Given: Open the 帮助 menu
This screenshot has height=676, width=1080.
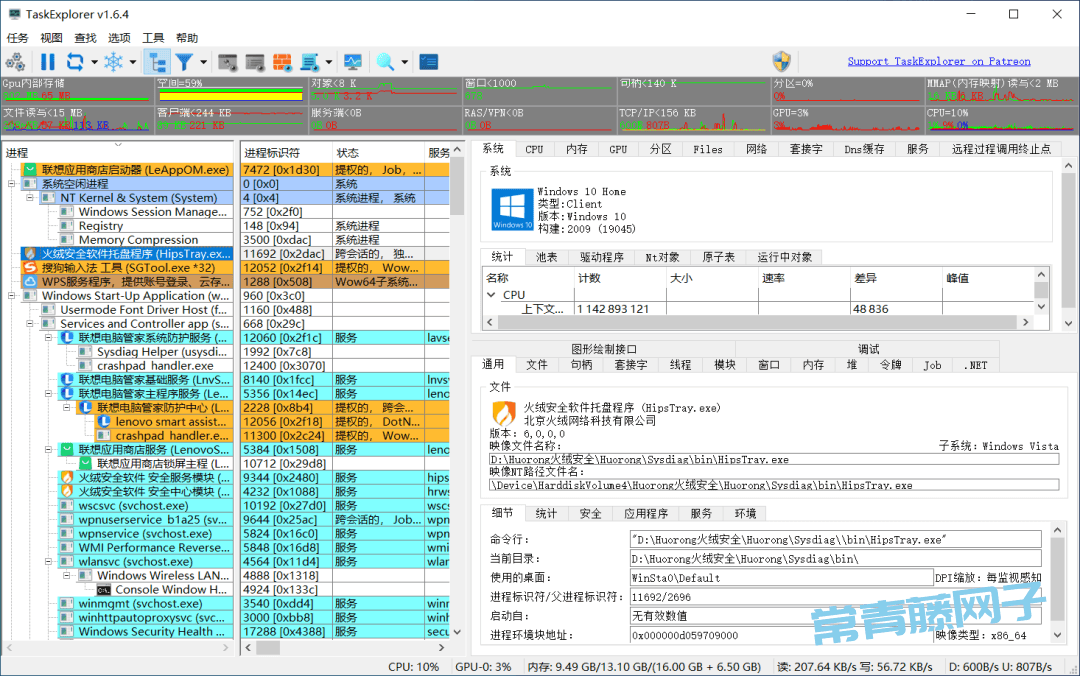Looking at the screenshot, I should tap(187, 38).
